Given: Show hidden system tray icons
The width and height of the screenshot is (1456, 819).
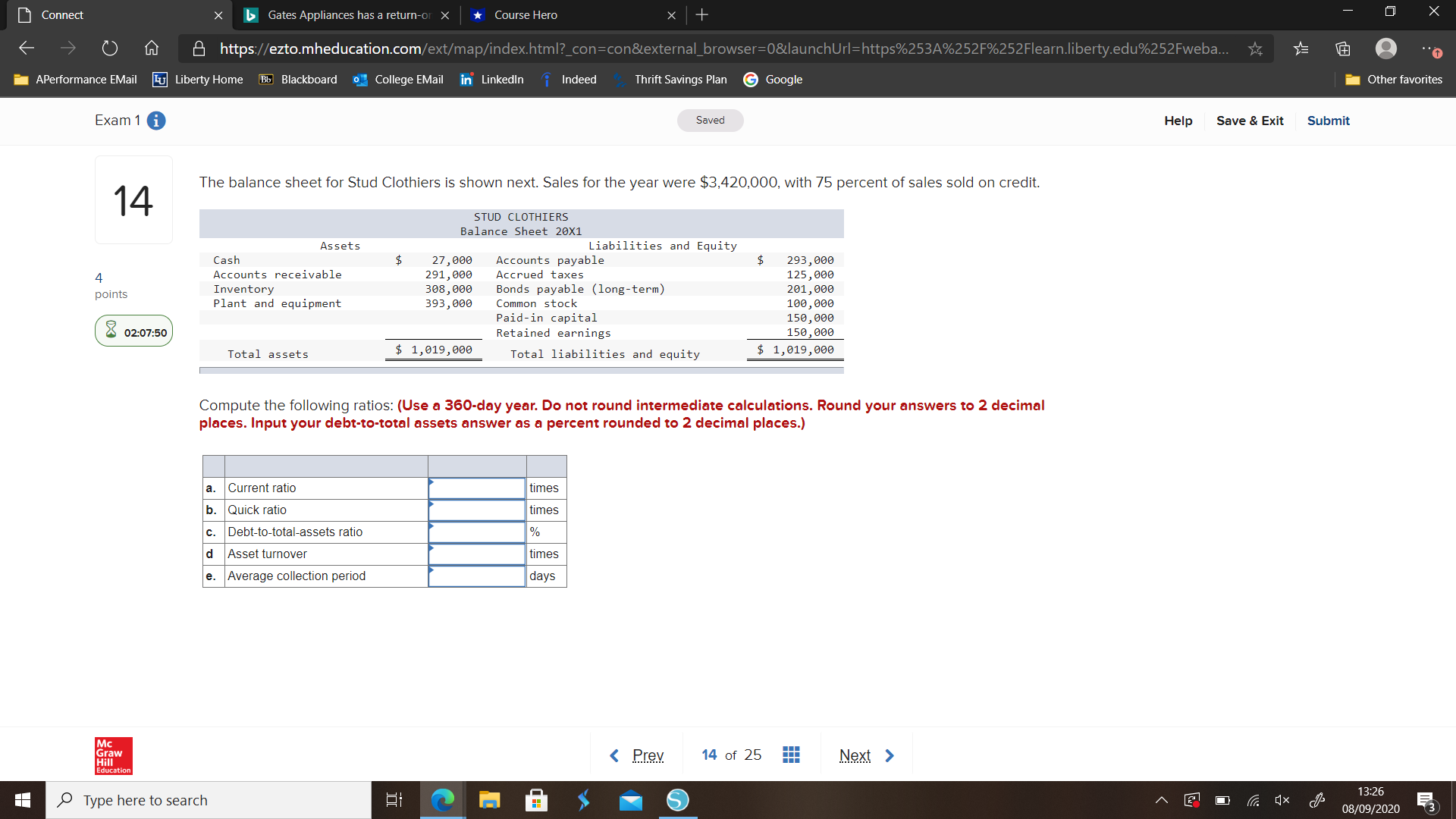Looking at the screenshot, I should 1161,800.
